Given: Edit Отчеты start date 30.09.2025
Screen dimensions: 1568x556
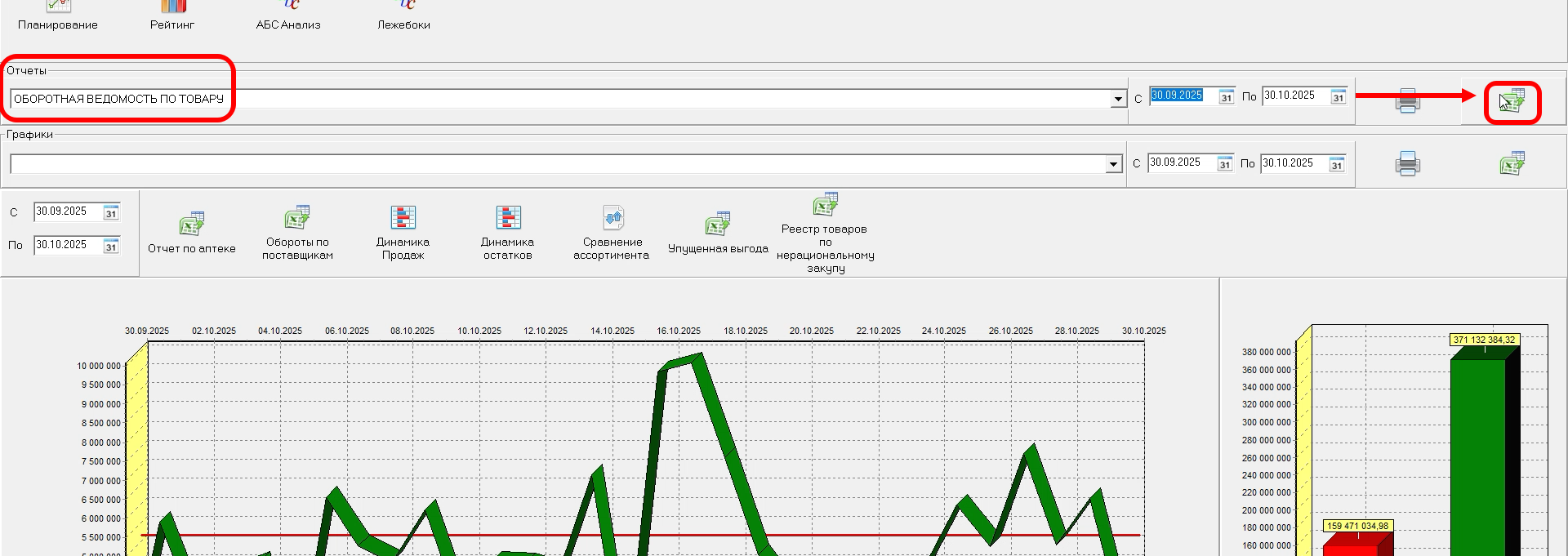Looking at the screenshot, I should 1183,96.
